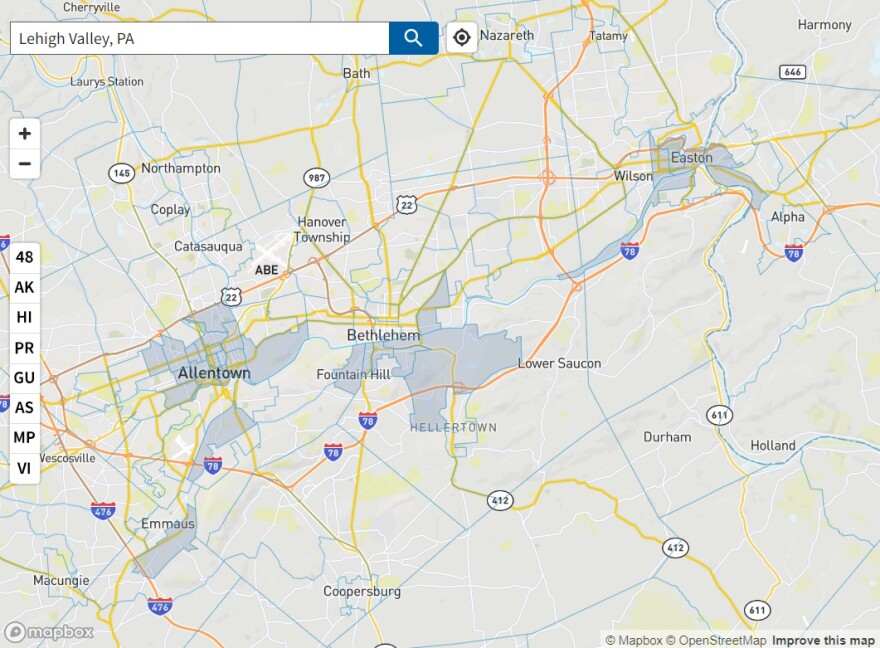Click the Mapbox logo
This screenshot has height=648, width=880.
point(49,632)
